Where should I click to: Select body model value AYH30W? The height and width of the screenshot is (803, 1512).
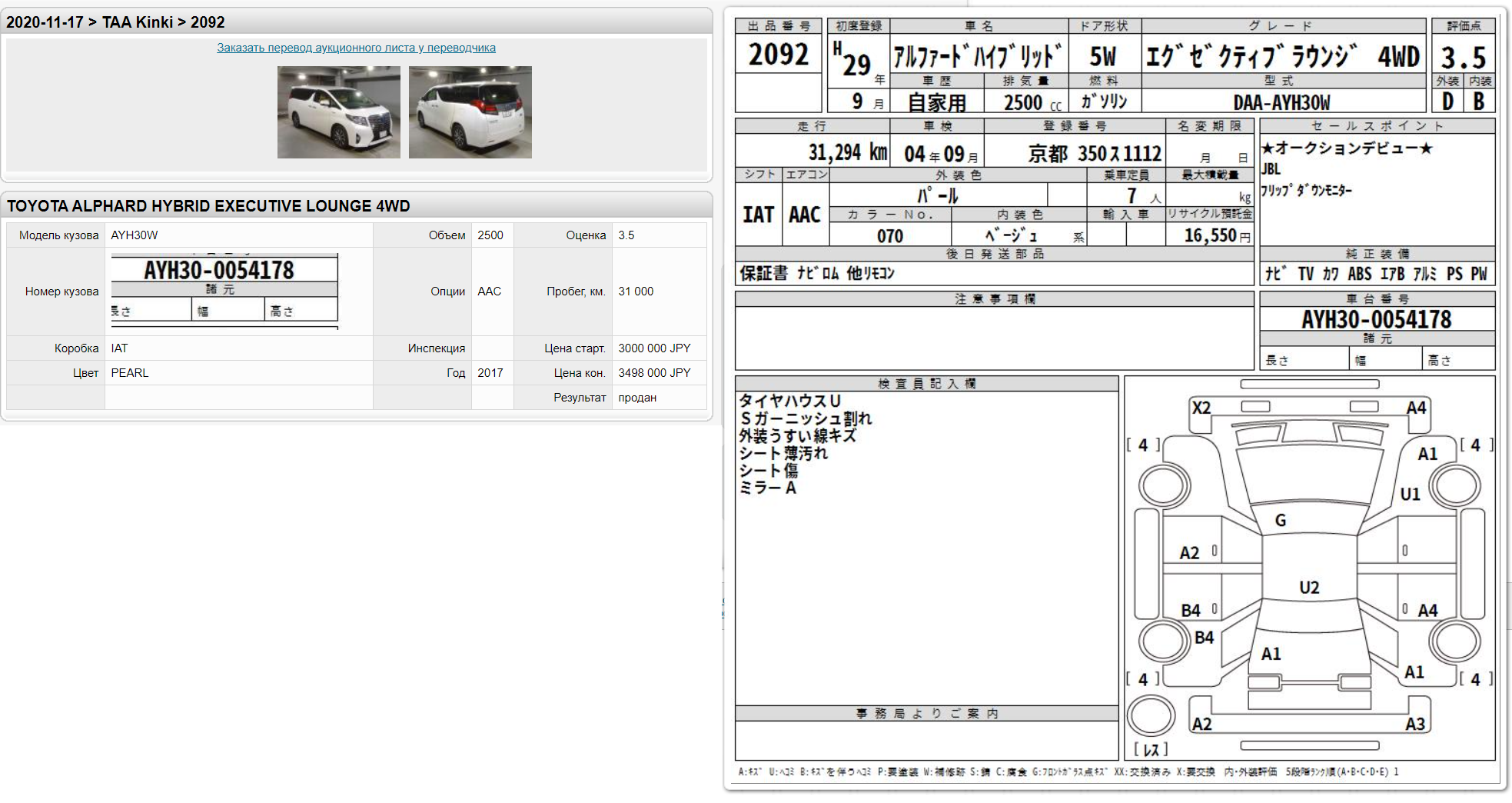[135, 235]
